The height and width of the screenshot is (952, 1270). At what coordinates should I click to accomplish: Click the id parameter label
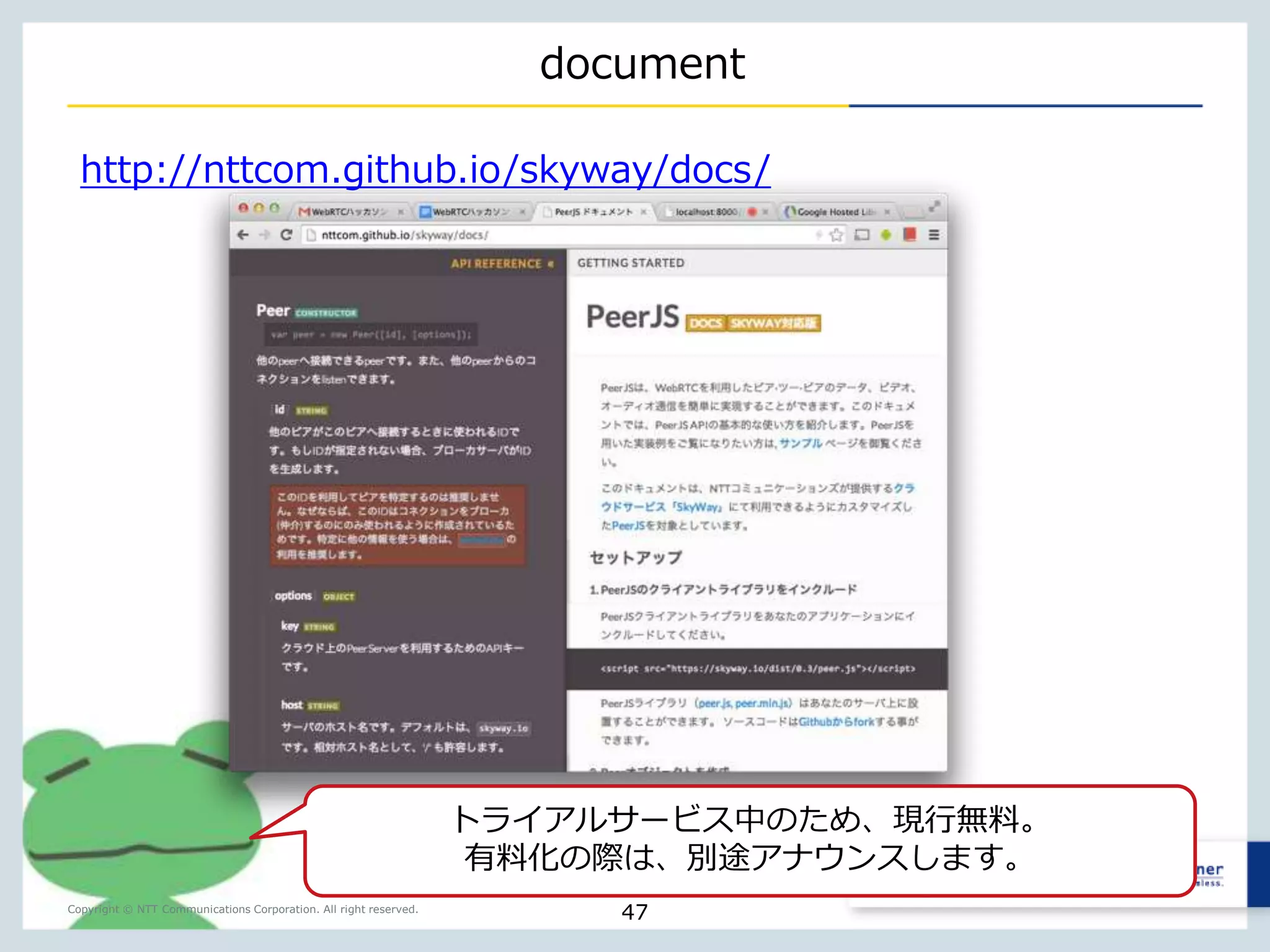(280, 410)
